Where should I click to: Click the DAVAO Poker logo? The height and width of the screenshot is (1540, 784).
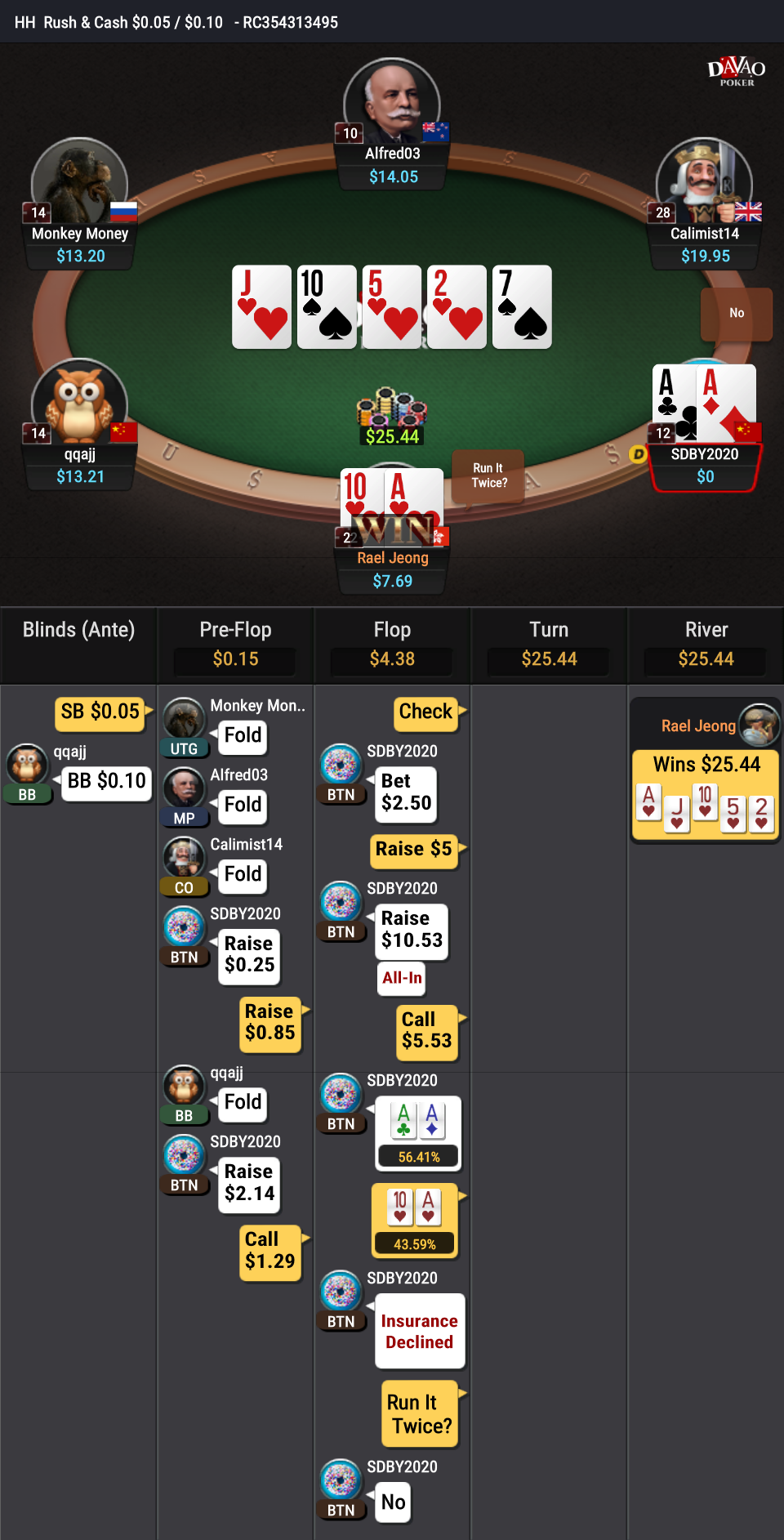(736, 71)
